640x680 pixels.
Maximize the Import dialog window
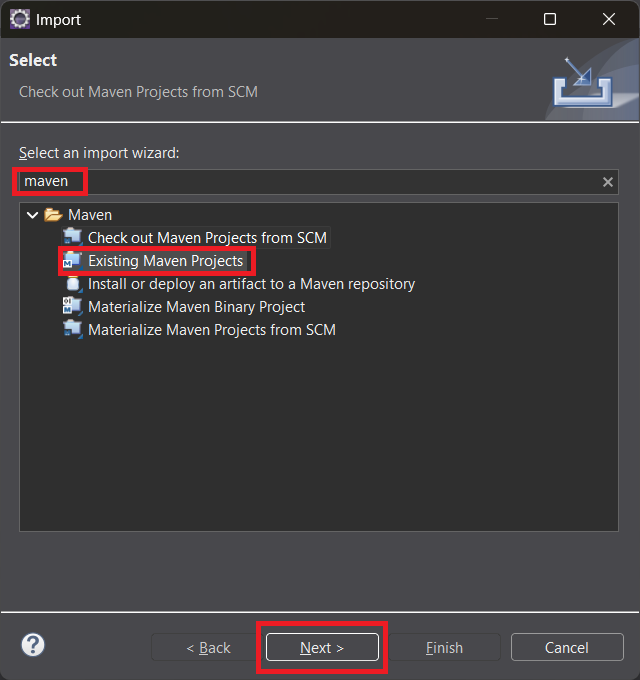point(550,19)
